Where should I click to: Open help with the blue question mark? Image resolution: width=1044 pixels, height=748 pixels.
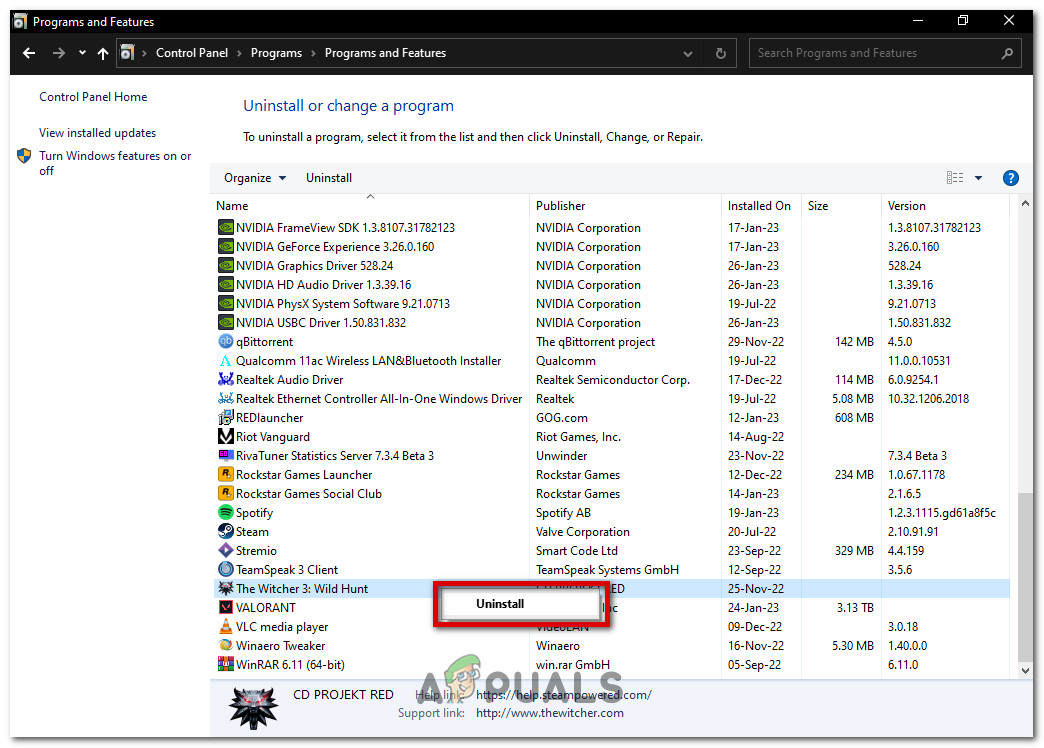click(1010, 178)
